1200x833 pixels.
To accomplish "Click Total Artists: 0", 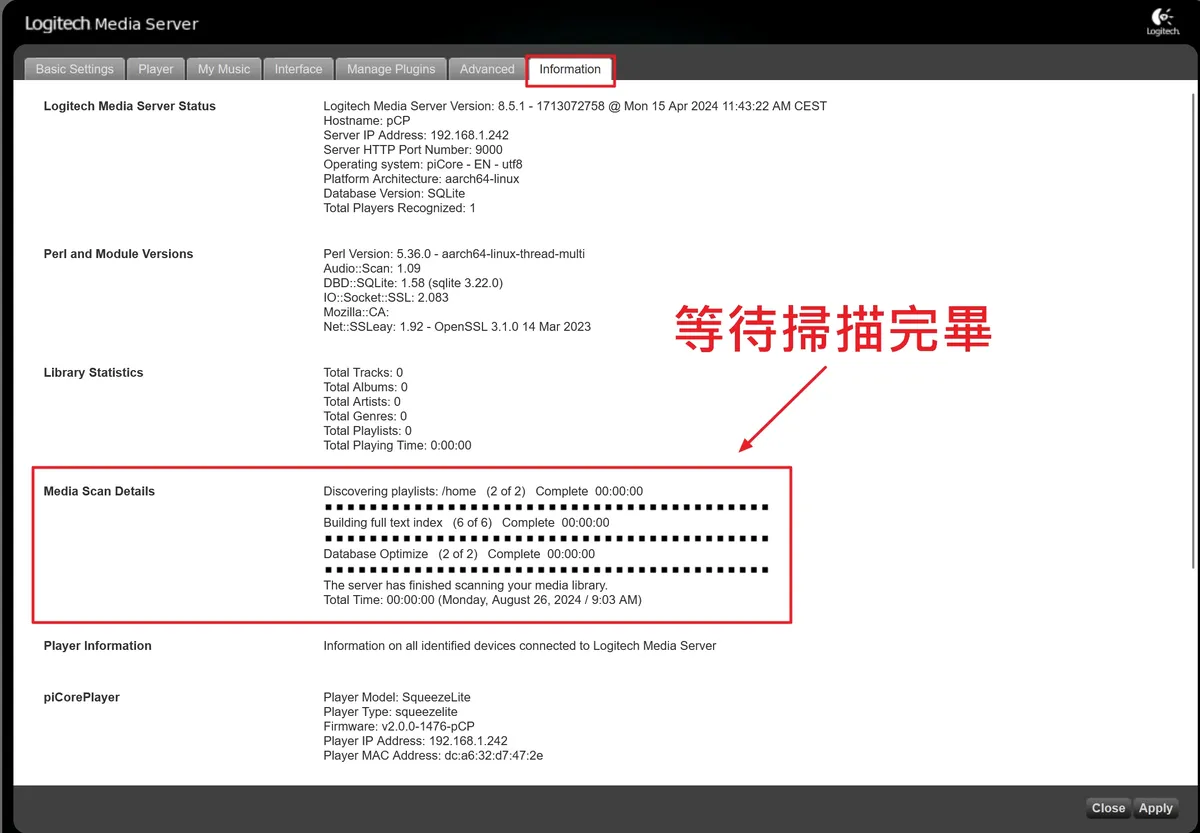I will 362,402.
